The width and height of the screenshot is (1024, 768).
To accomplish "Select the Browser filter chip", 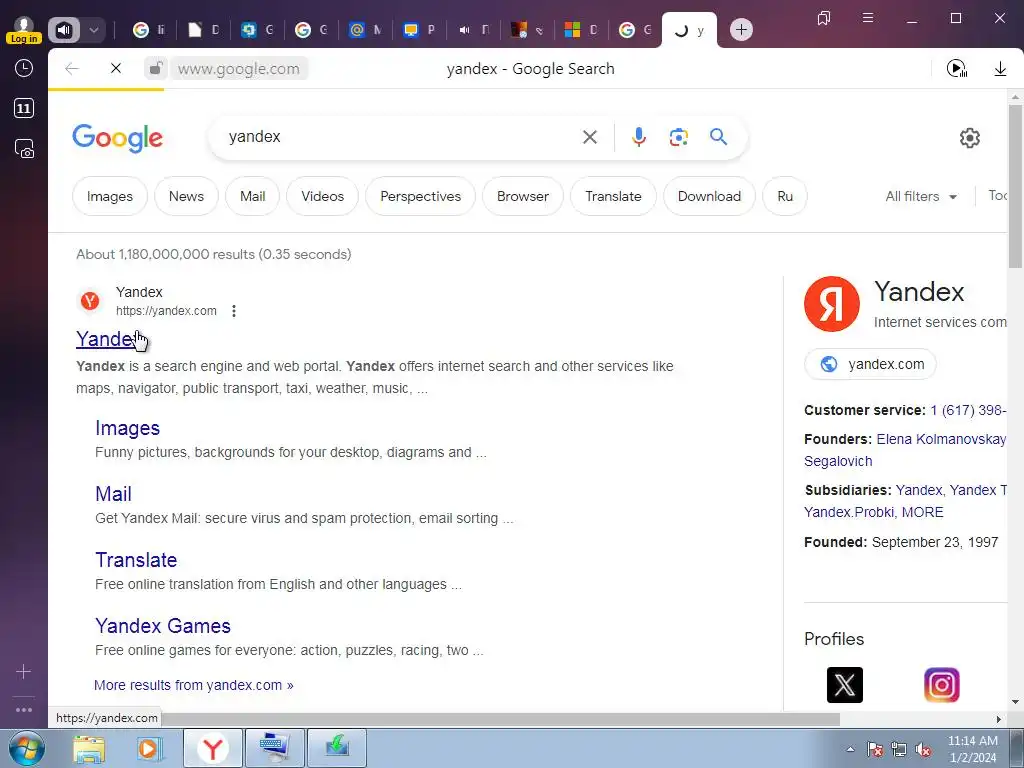I will tap(522, 196).
